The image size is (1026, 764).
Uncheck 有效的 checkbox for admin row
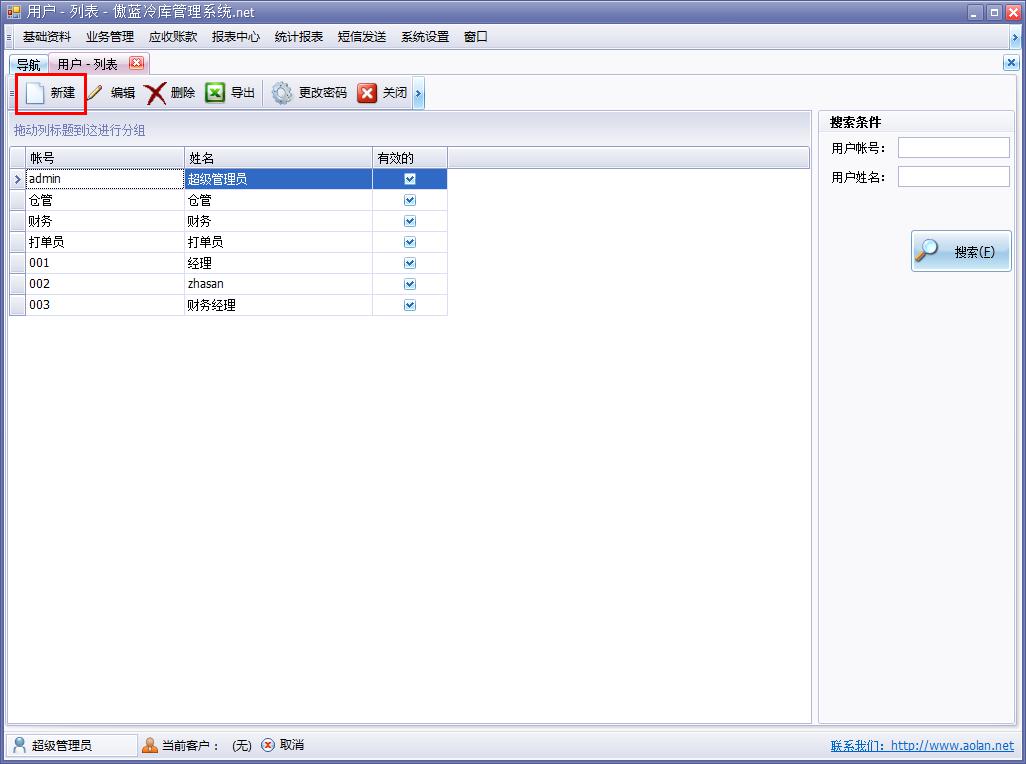coord(409,179)
